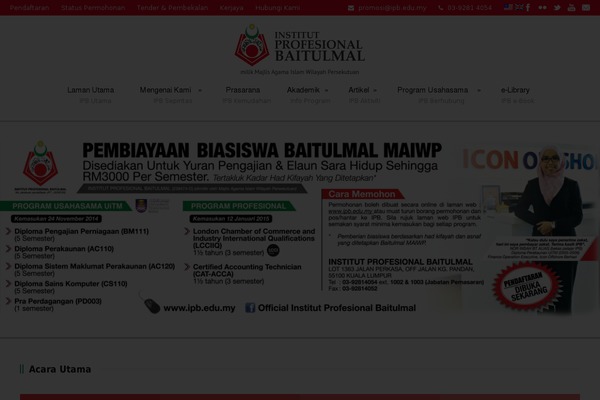Click the phone icon beside 03-9281 4054

[x=440, y=8]
